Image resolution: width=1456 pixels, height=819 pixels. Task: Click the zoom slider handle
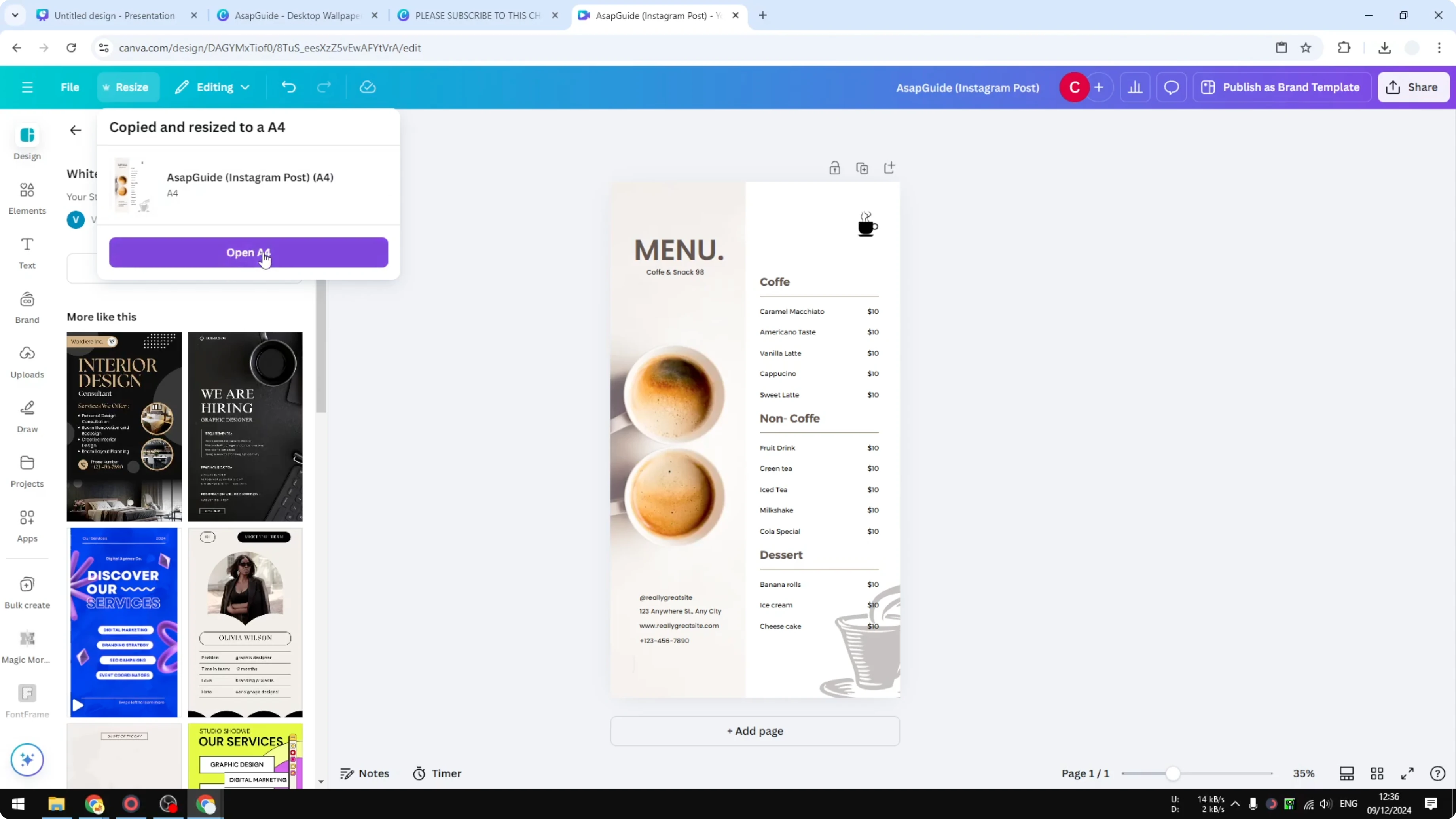[1173, 773]
